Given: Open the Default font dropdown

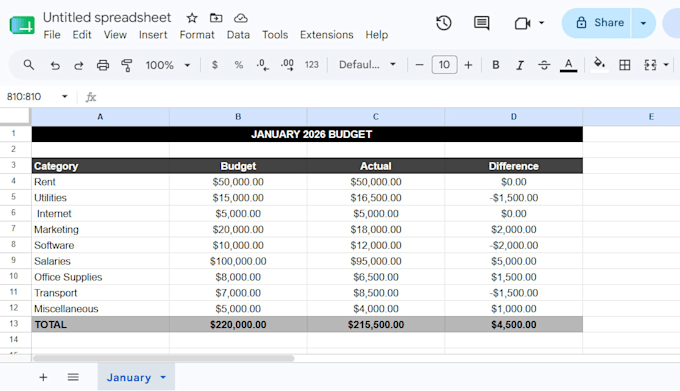Looking at the screenshot, I should click(367, 65).
